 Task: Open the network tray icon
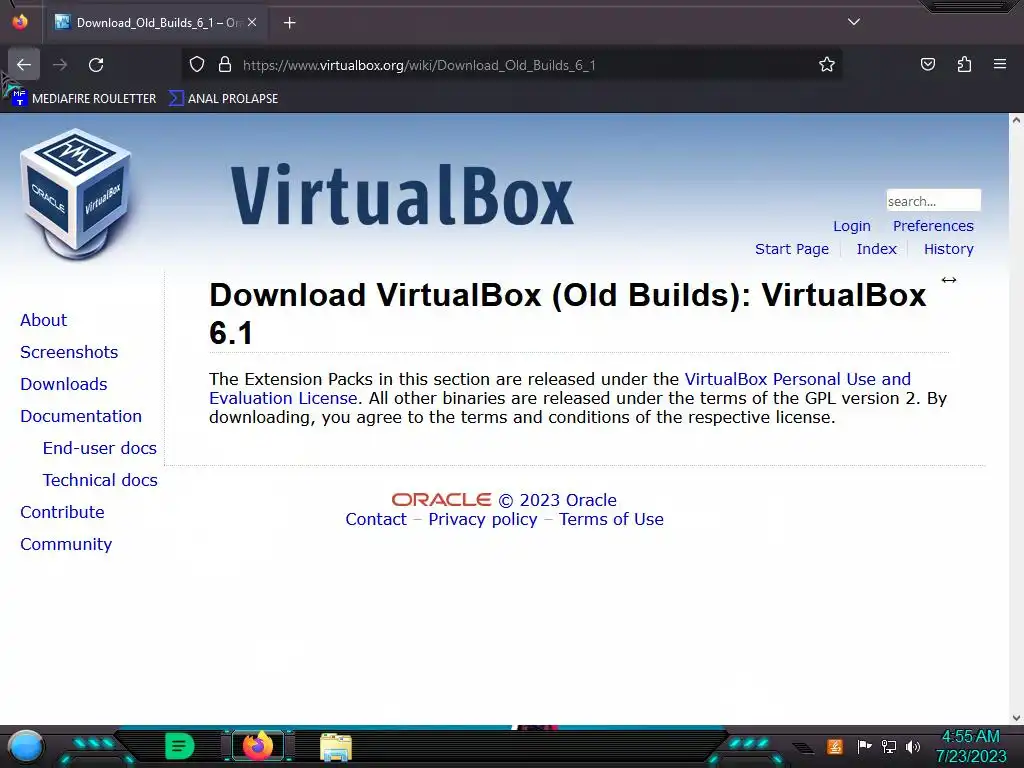click(x=888, y=746)
